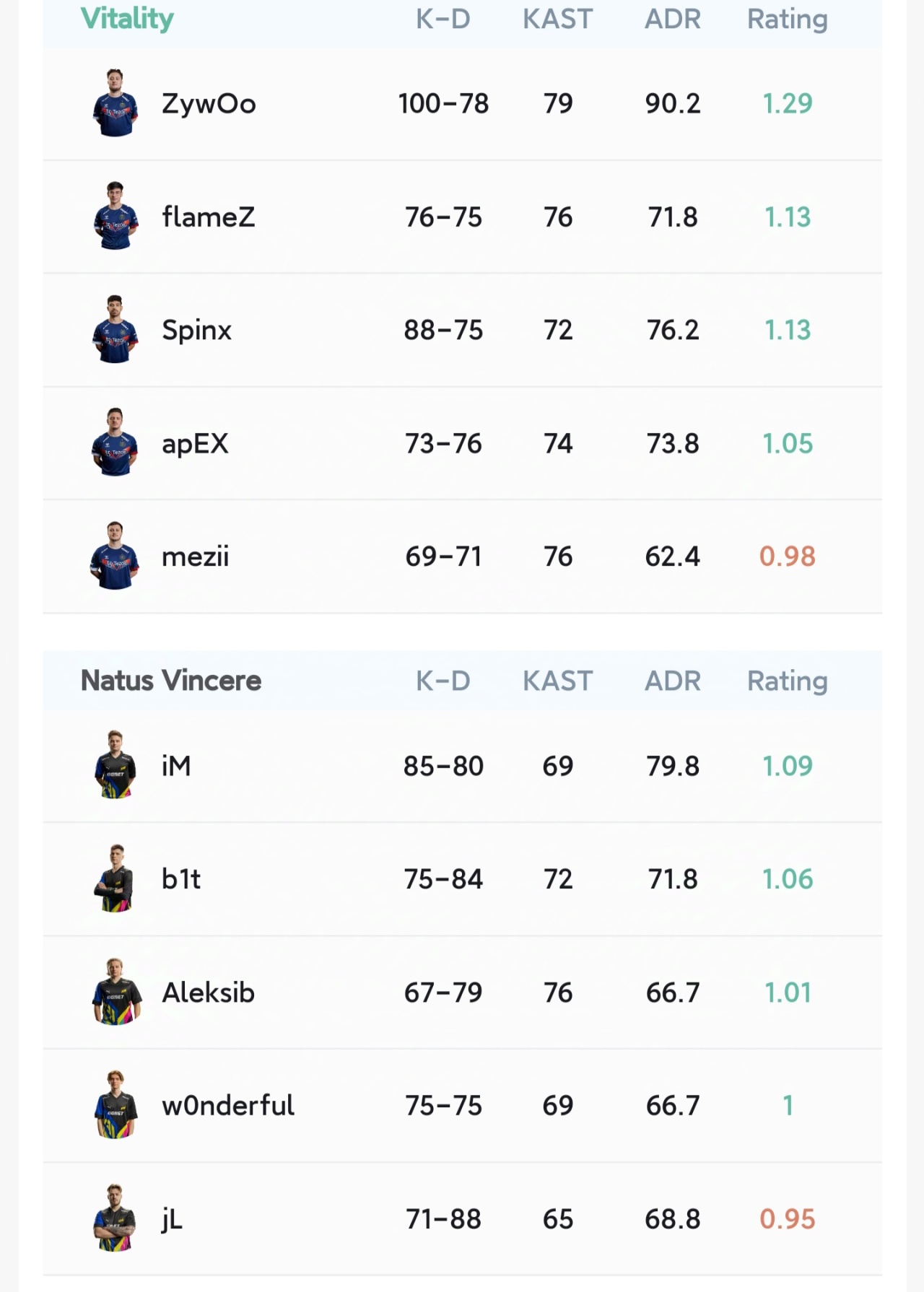Click ZywOo's player avatar

point(115,103)
